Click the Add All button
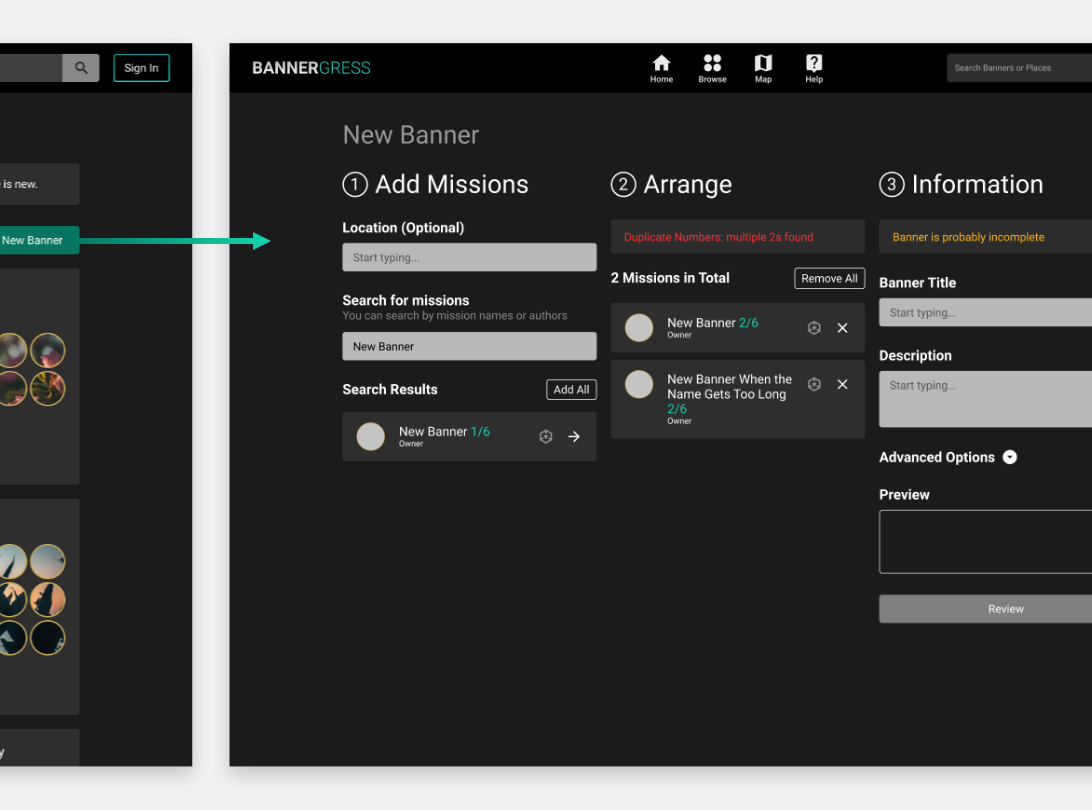Screen dimensions: 1092x810 click(571, 390)
